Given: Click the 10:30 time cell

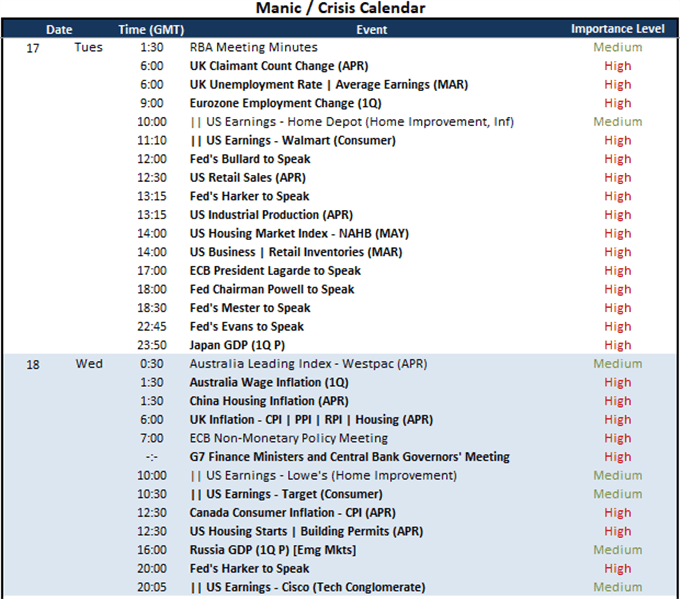Looking at the screenshot, I should click(152, 494).
